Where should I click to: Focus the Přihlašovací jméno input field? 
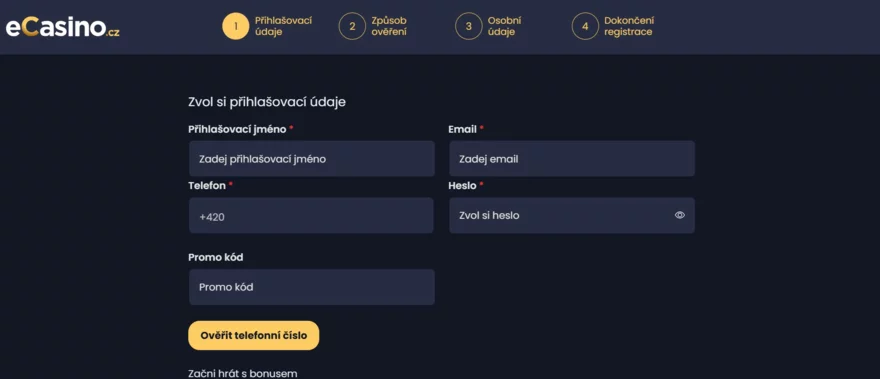point(311,159)
